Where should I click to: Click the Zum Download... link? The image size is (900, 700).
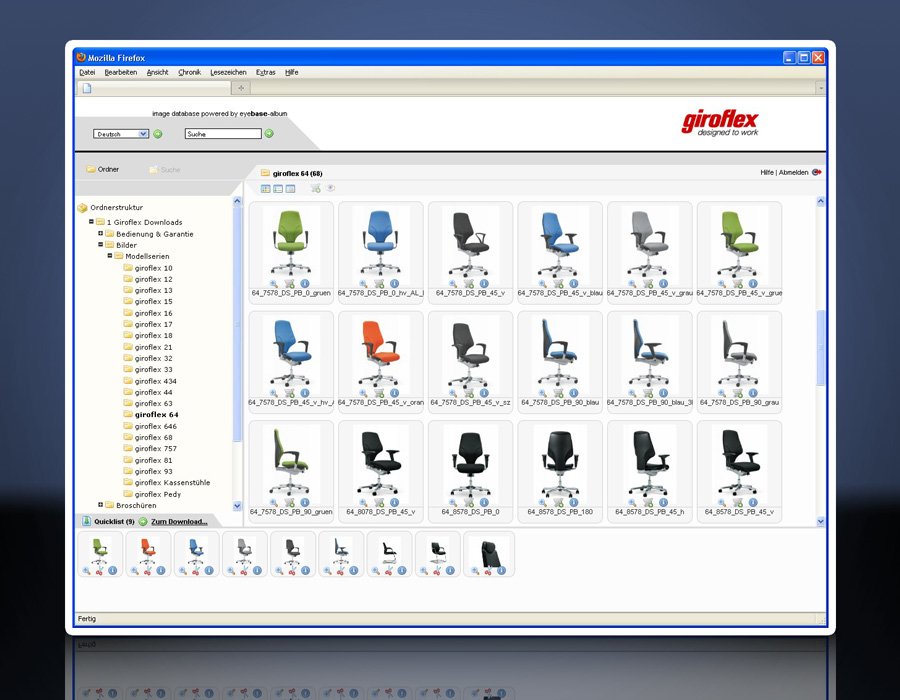[179, 522]
